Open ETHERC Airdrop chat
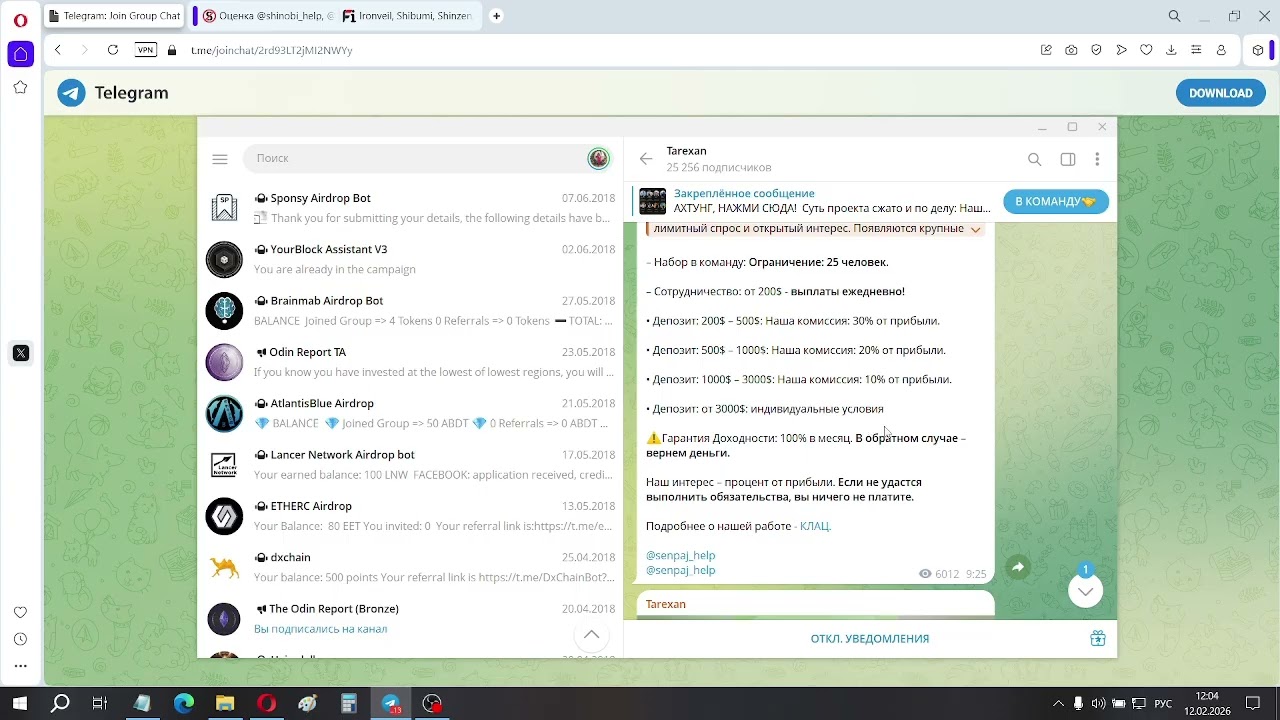This screenshot has height=720, width=1280. tap(410, 516)
